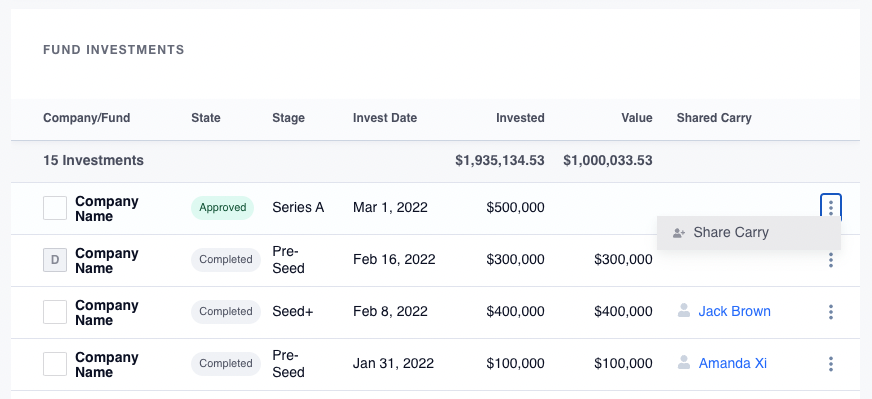Sort by the Company/Fund column header
Screen dimensions: 872x399
[x=87, y=118]
